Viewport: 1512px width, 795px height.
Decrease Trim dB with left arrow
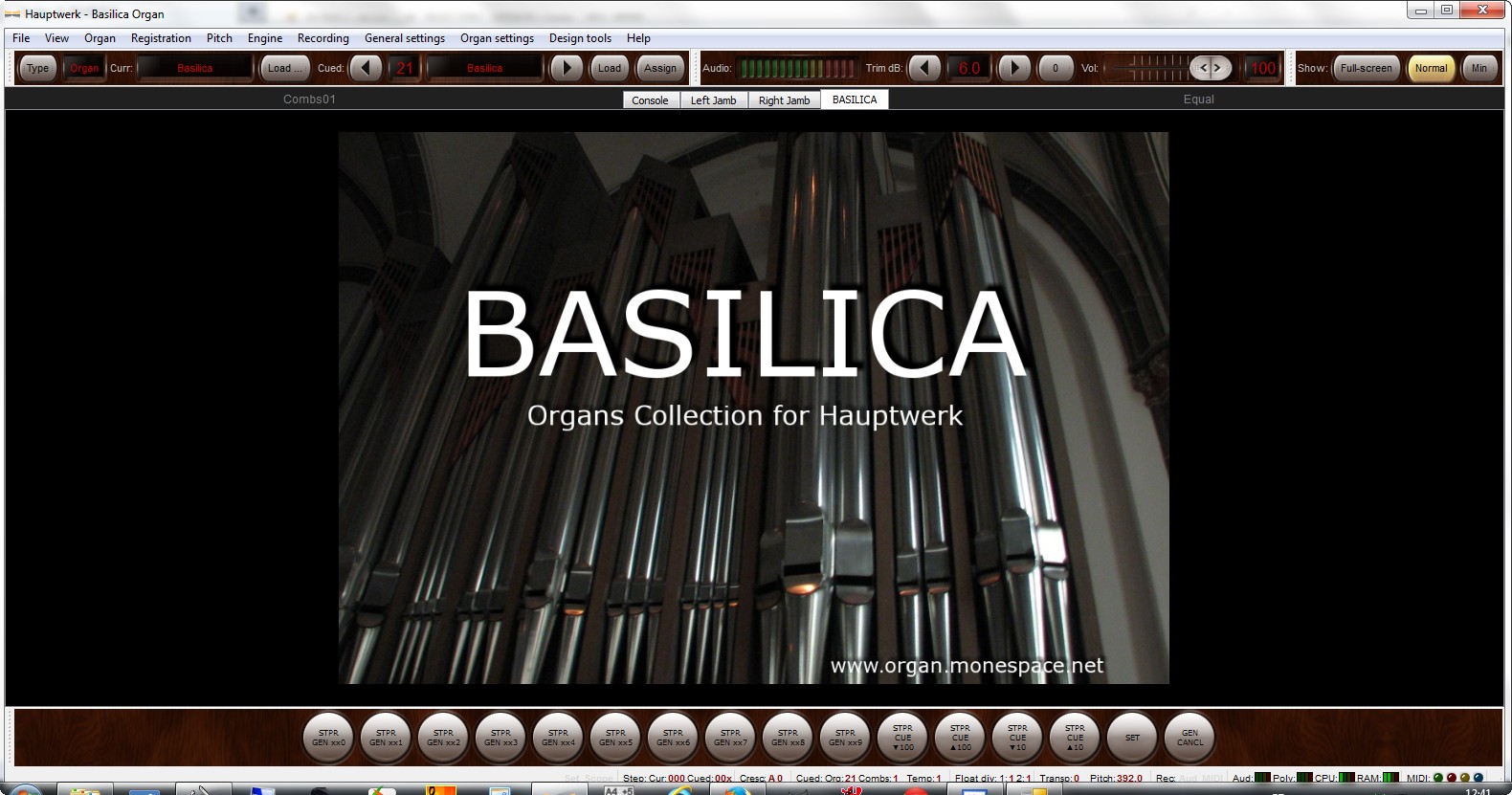click(923, 68)
